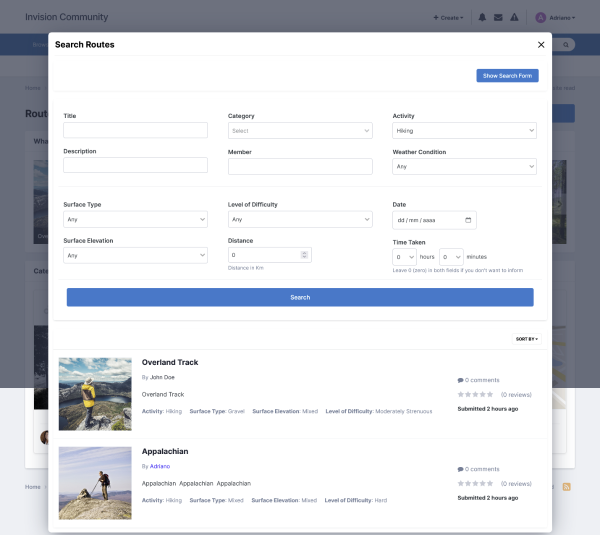Open the Create menu in header

447,17
